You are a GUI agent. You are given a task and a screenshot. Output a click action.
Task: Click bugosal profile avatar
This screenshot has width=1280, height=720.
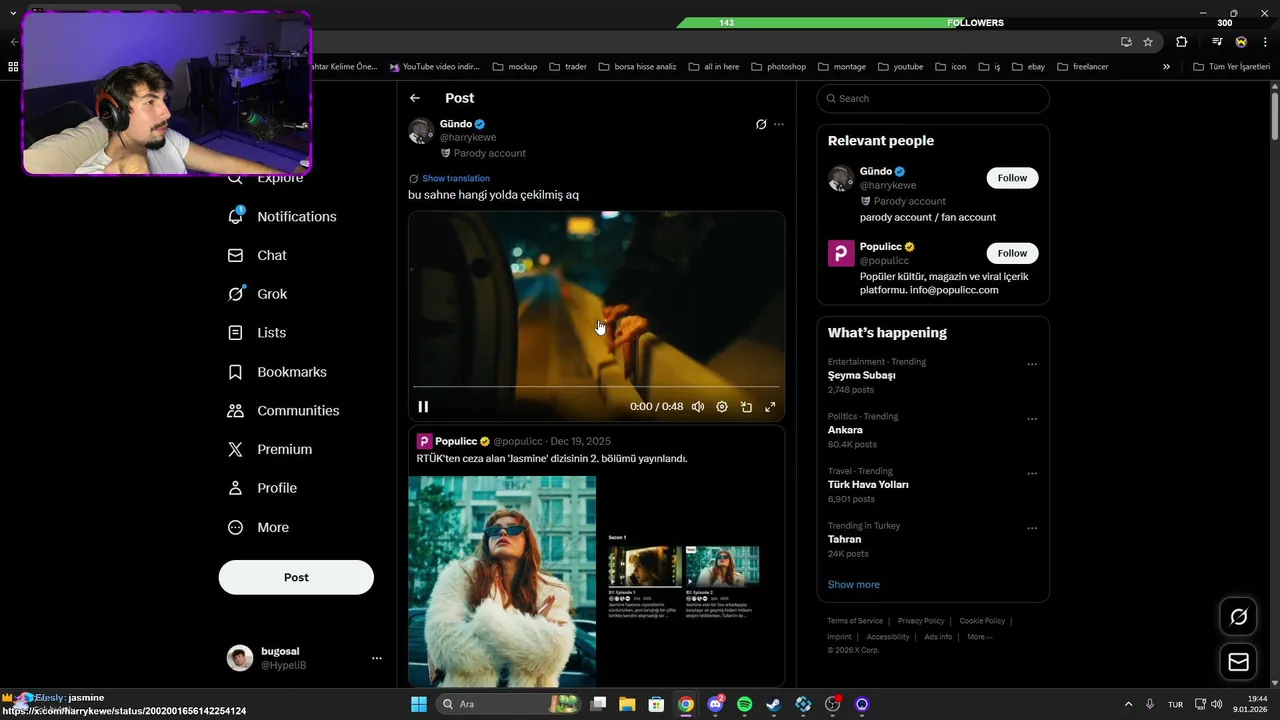point(240,658)
